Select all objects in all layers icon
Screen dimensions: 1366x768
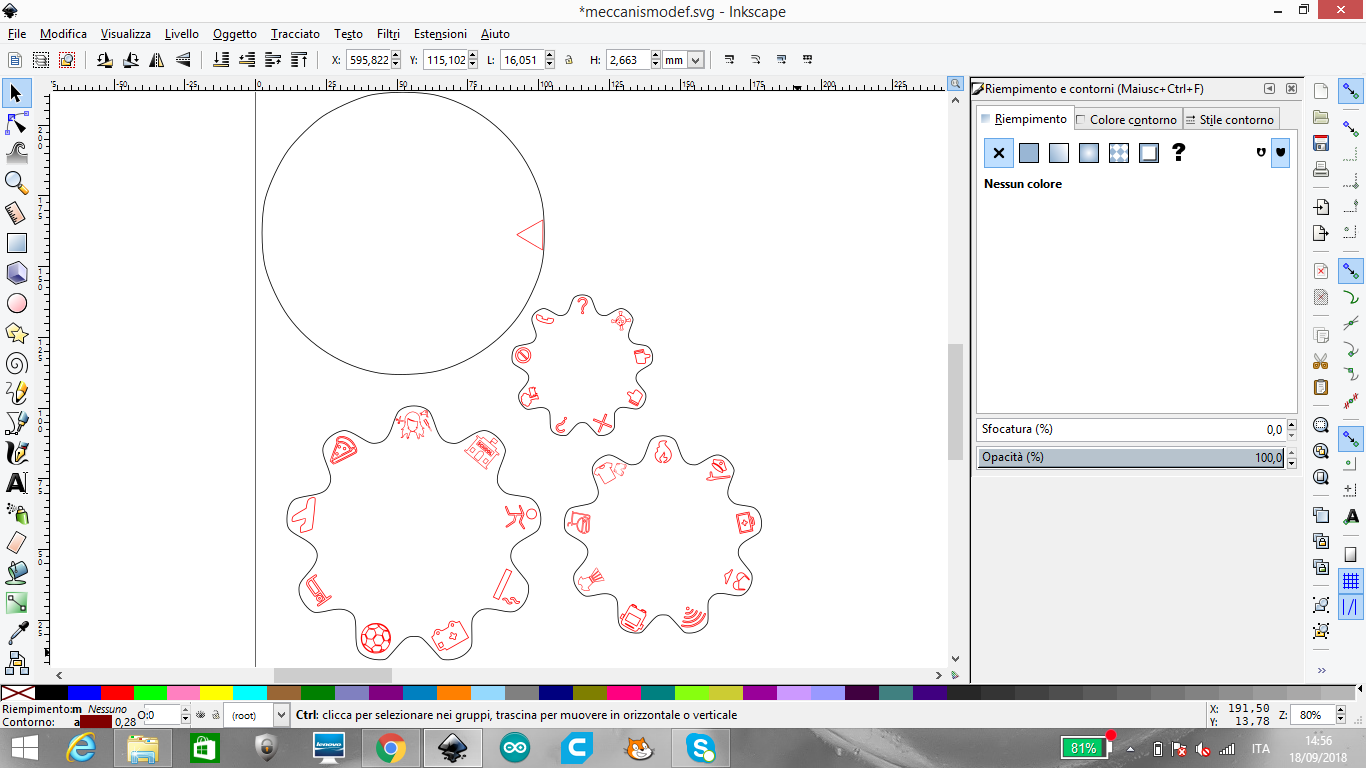pos(41,60)
